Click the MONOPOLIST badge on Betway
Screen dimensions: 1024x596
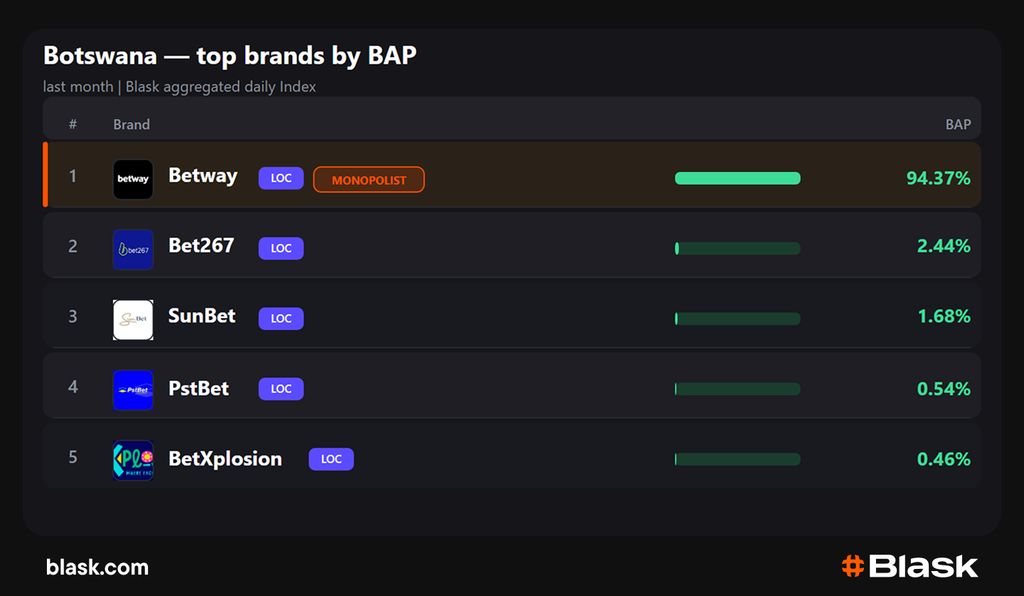point(369,180)
